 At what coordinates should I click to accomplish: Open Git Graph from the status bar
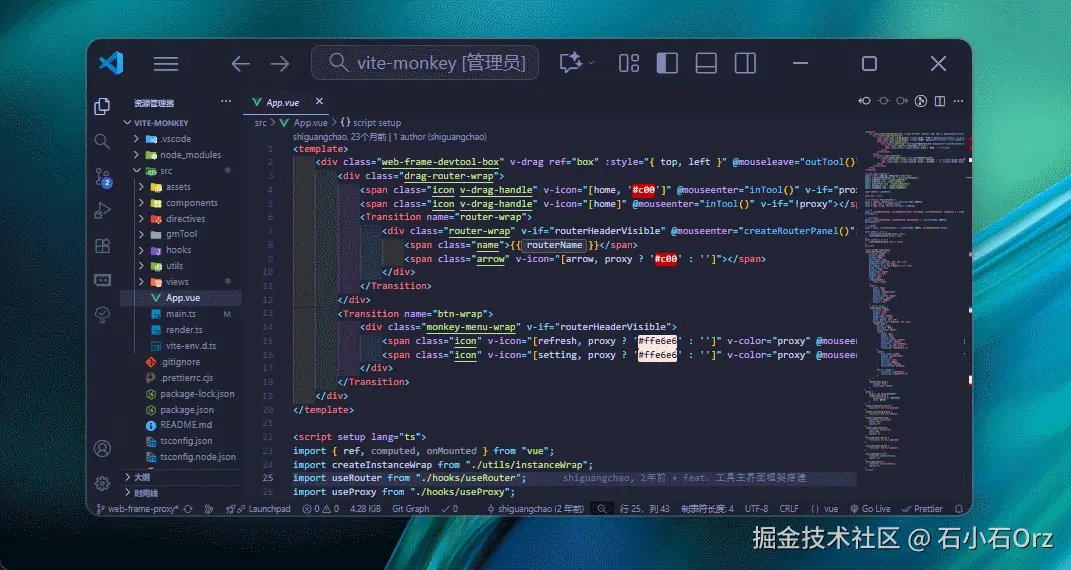[x=411, y=509]
